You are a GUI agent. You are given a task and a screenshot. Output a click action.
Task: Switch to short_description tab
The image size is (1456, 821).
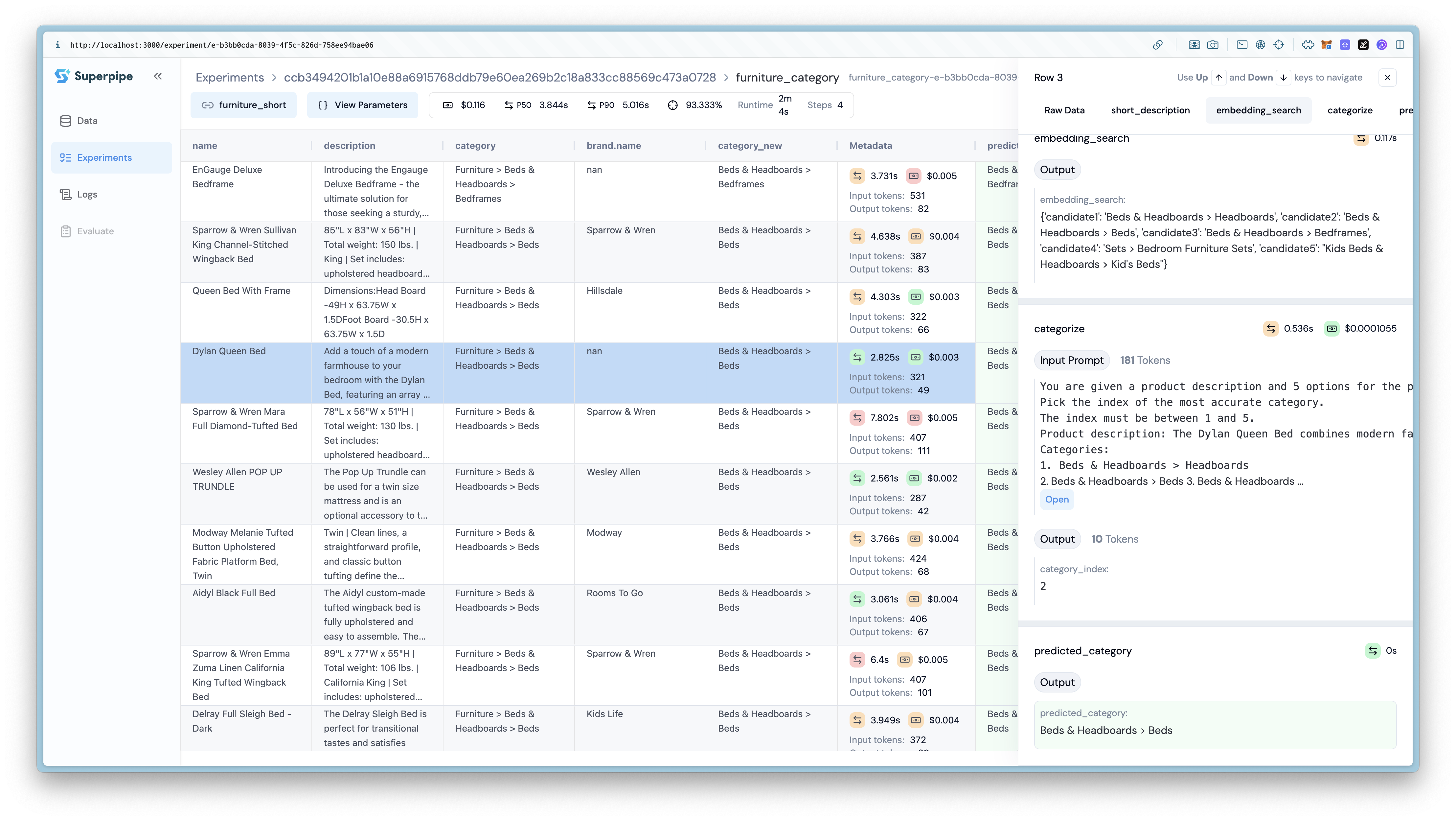point(1150,110)
